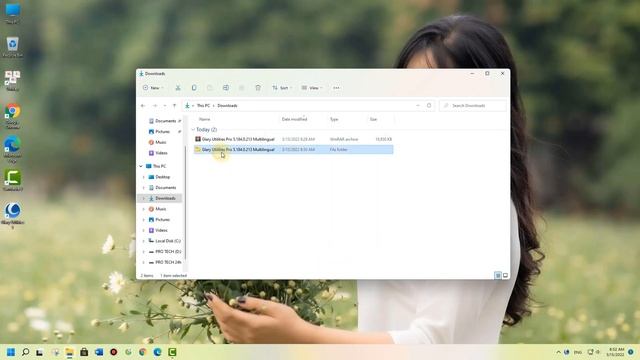The width and height of the screenshot is (640, 360).
Task: Click This PC in address breadcrumb
Action: [203, 106]
